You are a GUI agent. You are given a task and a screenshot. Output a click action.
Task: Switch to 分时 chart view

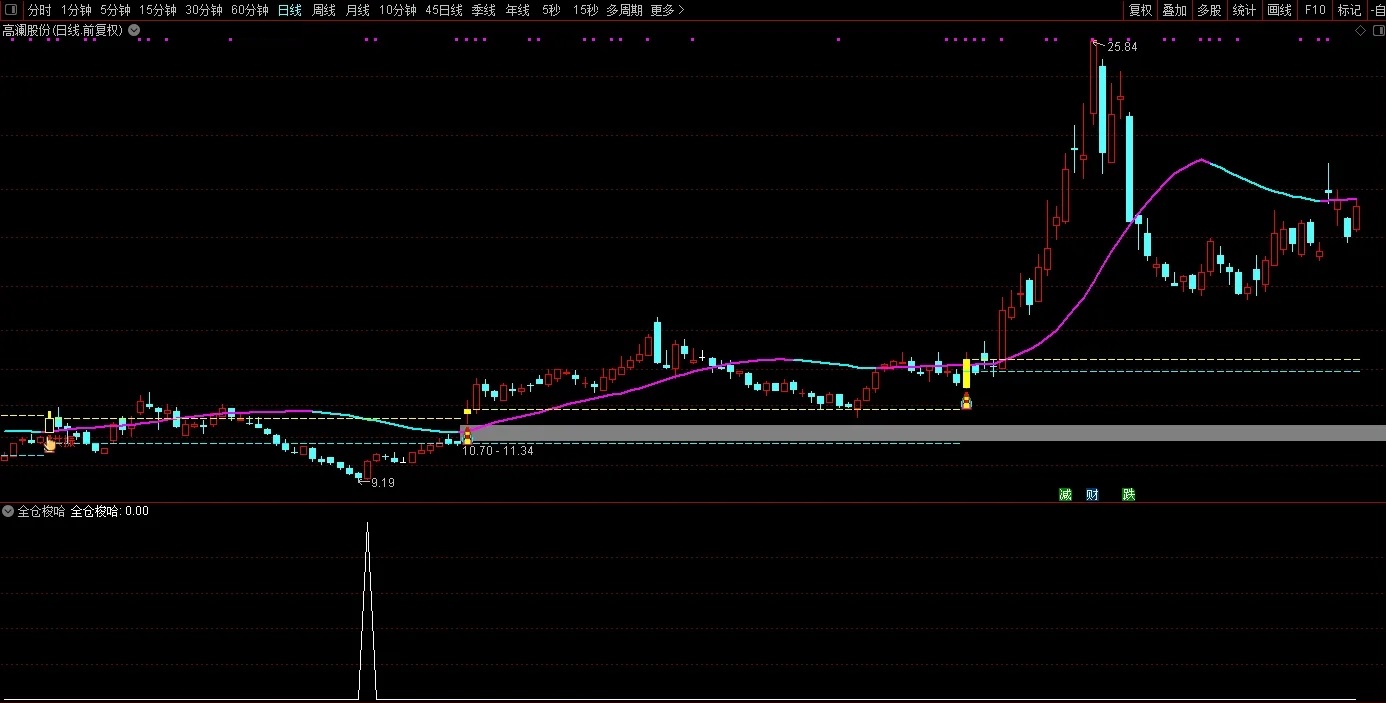[x=39, y=10]
